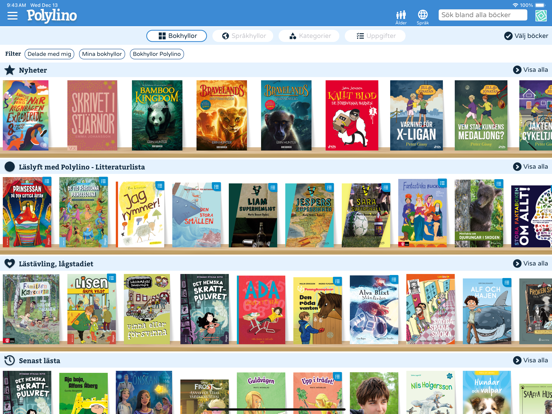
Task: Open the book Vem stal kungens medaljong?
Action: [x=481, y=115]
